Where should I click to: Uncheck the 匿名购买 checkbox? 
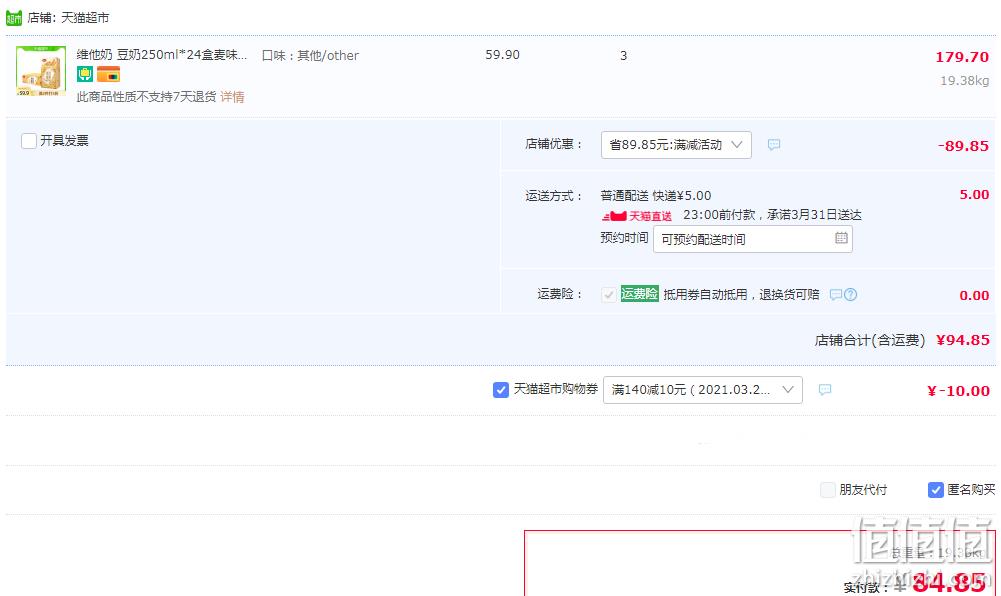[x=936, y=490]
